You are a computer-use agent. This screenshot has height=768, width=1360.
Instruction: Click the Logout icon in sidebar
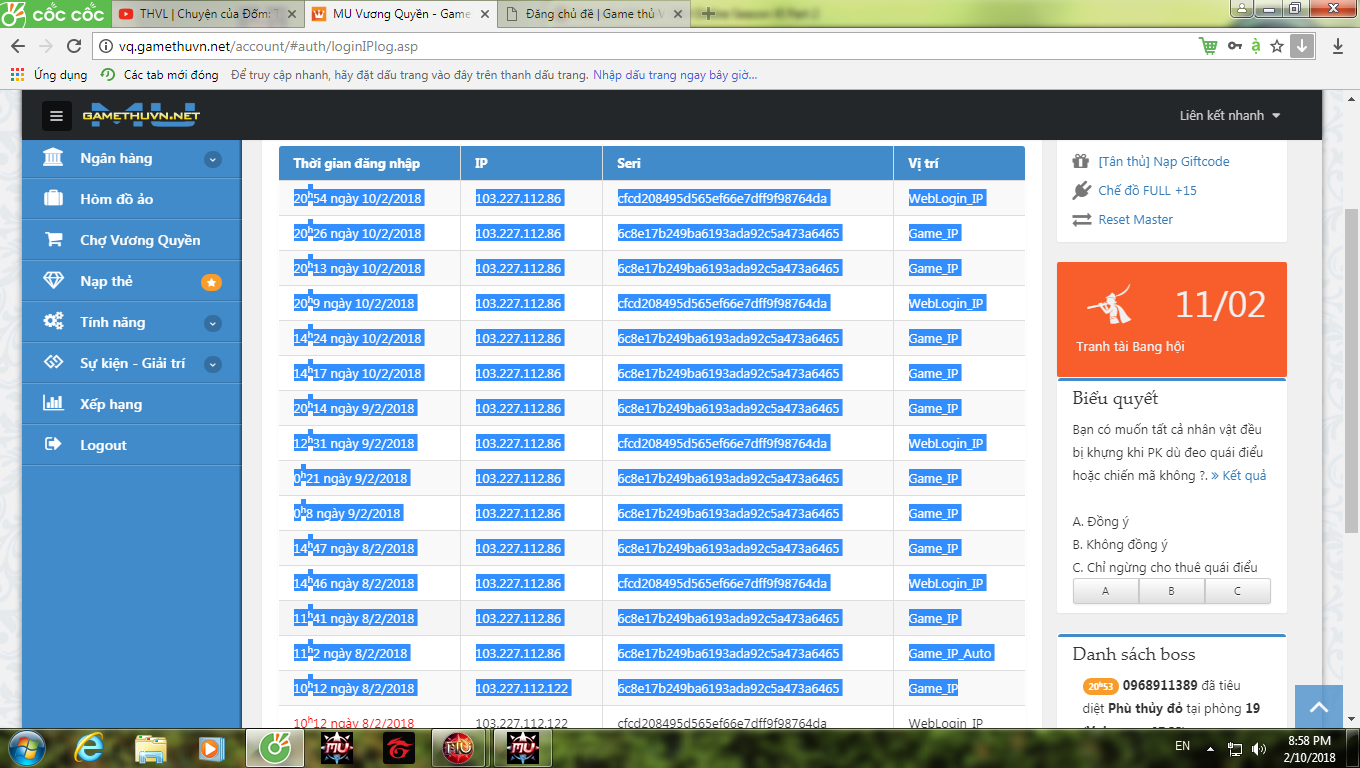click(x=53, y=445)
